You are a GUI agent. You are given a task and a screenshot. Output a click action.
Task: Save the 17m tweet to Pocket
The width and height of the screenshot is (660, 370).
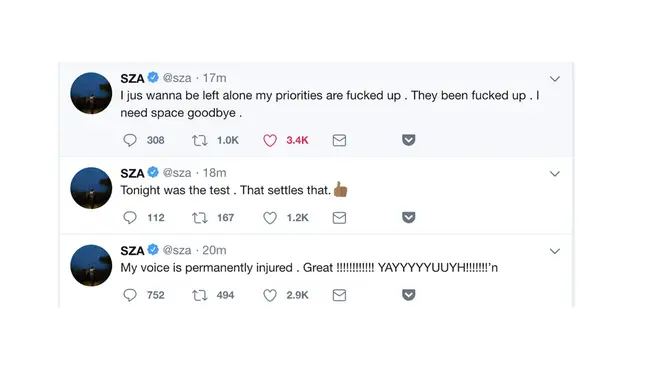pyautogui.click(x=408, y=140)
